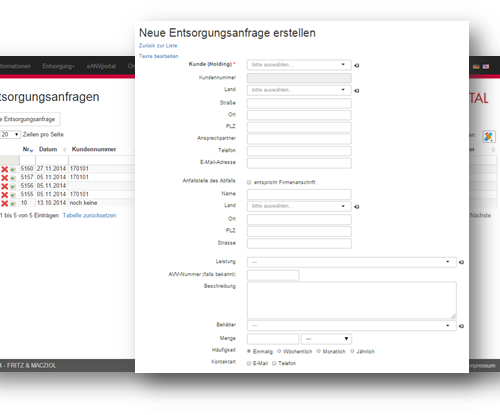Screen dimensions: 500x415
Task: Switch language using the German flag
Action: point(476,67)
